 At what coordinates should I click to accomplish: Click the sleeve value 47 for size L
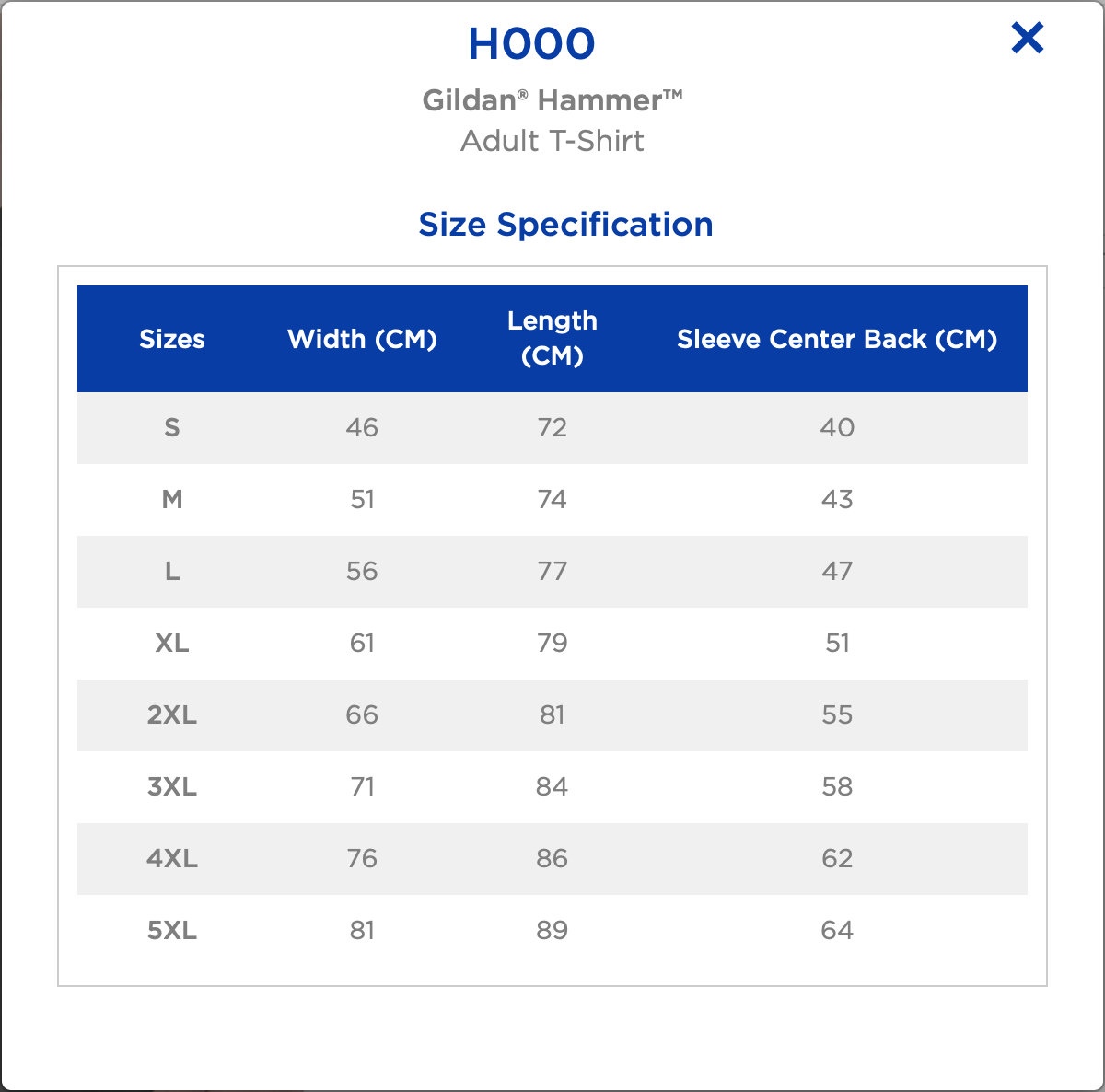[837, 571]
